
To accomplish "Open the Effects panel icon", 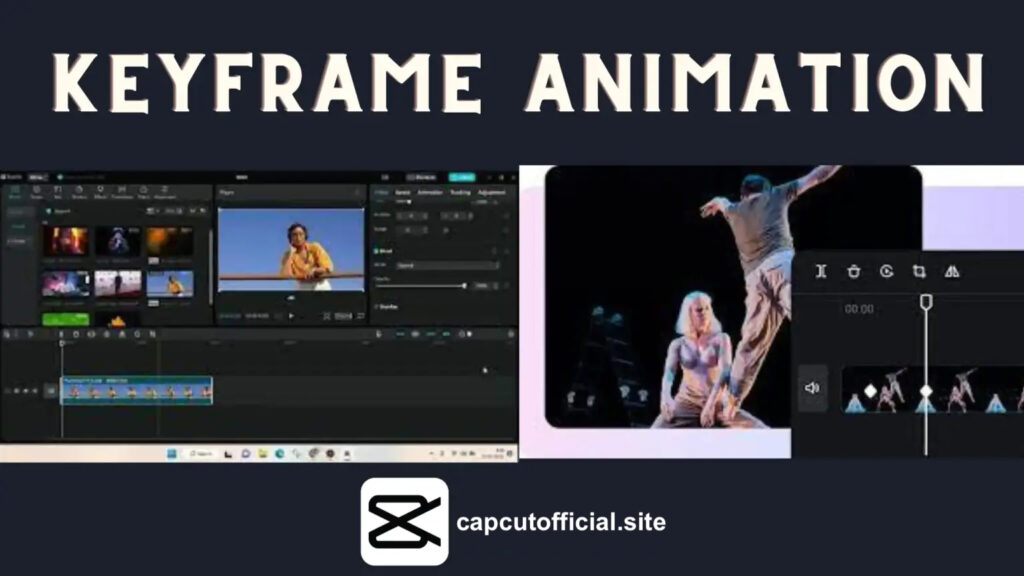I will click(100, 192).
